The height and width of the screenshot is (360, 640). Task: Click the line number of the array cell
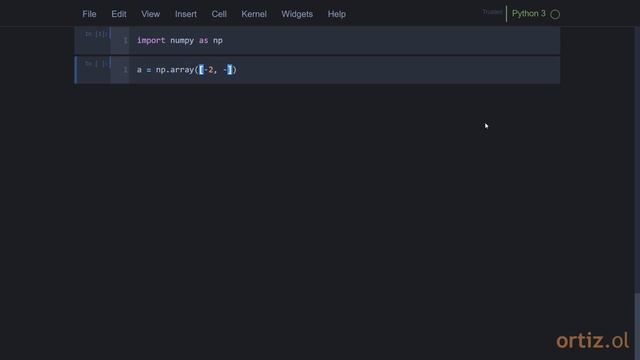click(x=125, y=70)
